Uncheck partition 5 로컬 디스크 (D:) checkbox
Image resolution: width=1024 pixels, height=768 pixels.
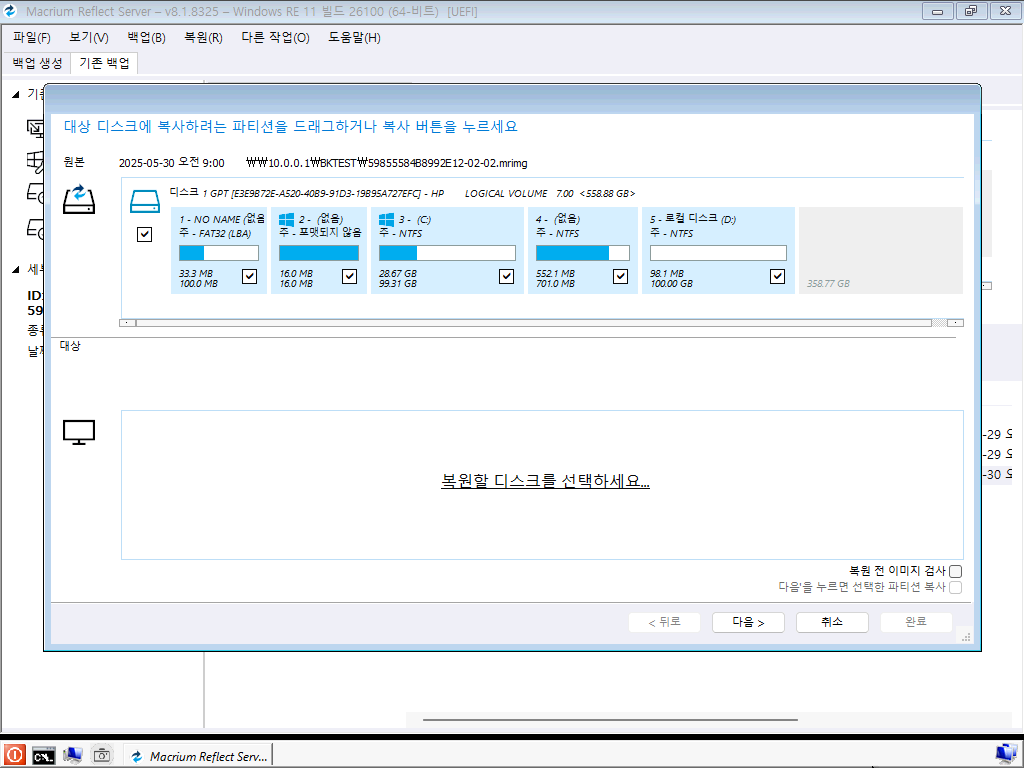tap(777, 276)
